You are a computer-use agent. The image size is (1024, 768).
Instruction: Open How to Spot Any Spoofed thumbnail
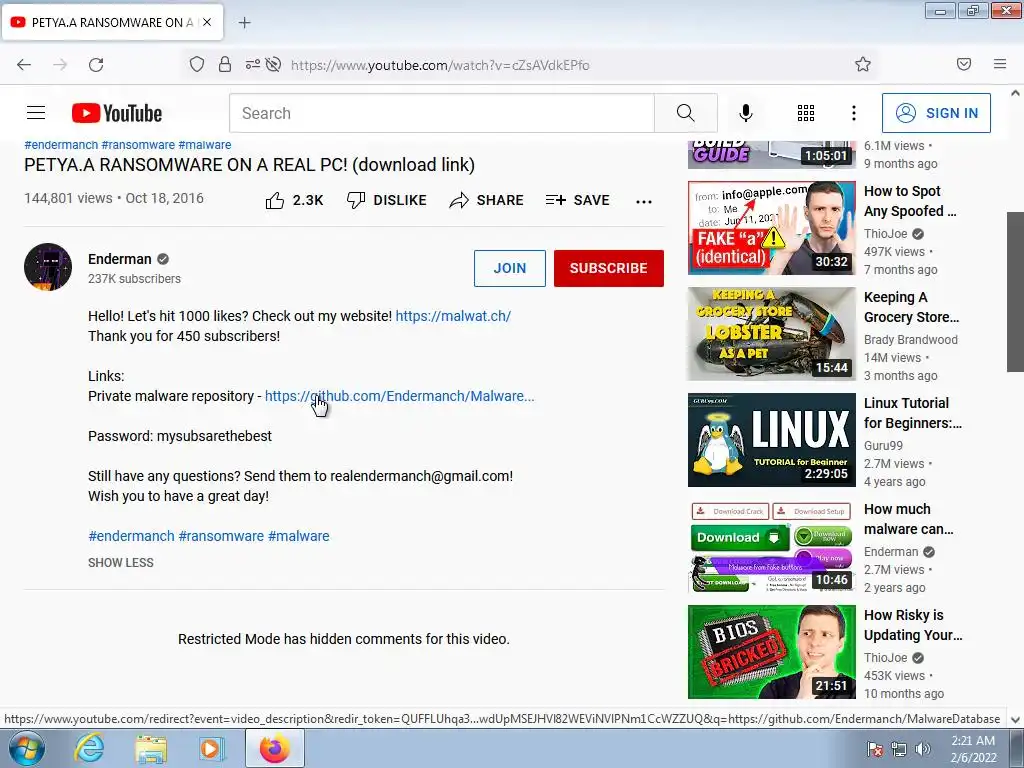tap(771, 228)
